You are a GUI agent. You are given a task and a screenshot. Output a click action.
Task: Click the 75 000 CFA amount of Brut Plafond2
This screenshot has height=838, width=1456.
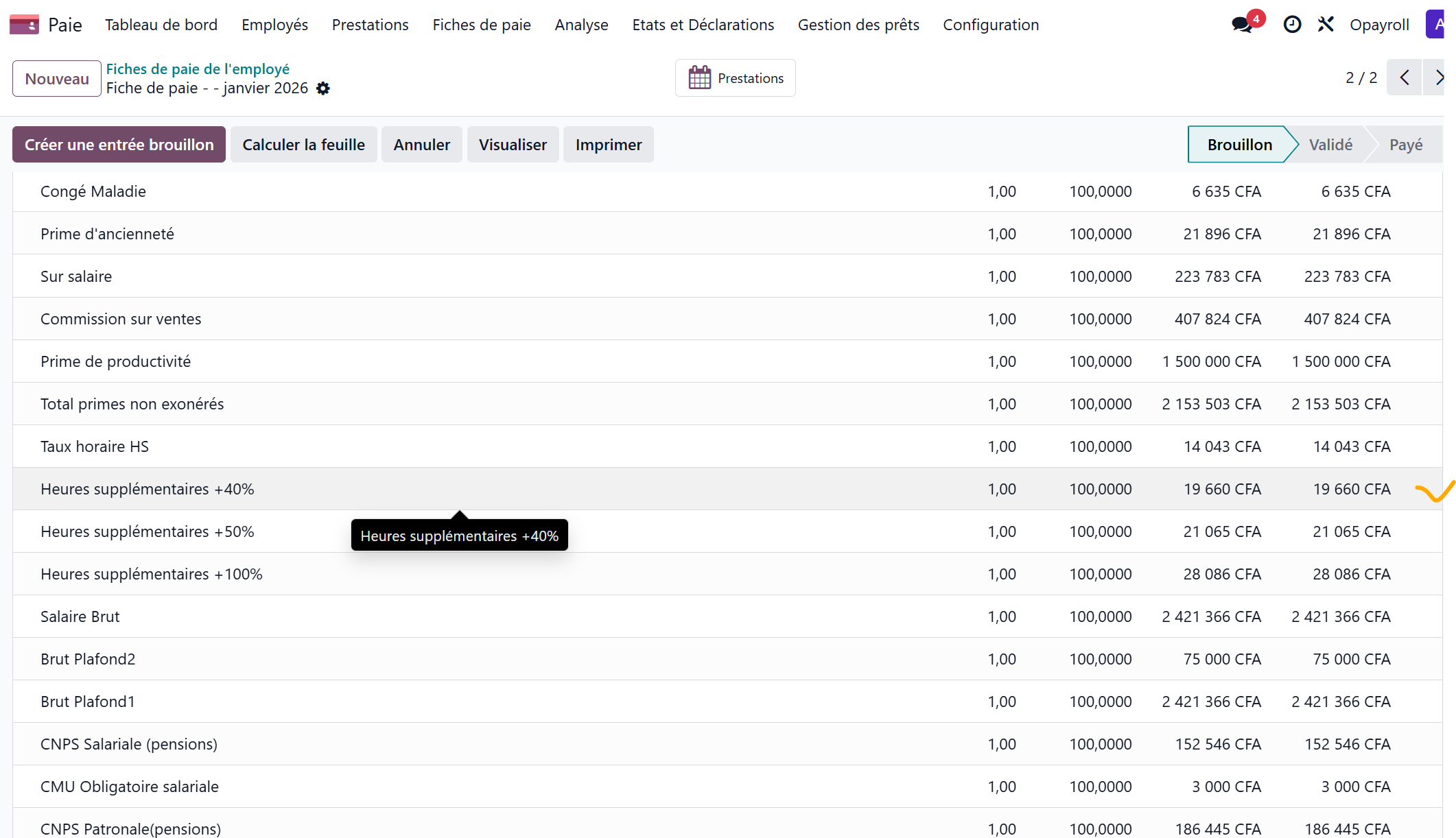click(x=1222, y=659)
